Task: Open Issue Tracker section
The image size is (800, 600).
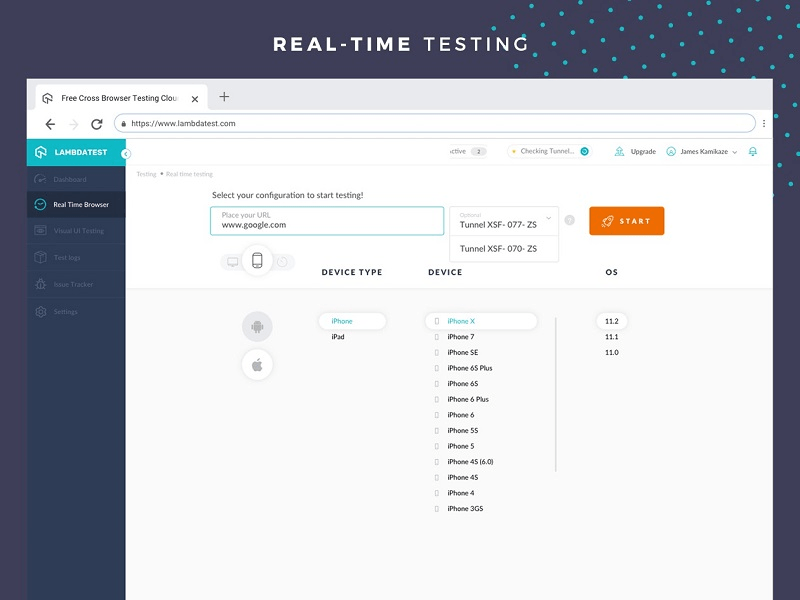Action: click(x=76, y=284)
